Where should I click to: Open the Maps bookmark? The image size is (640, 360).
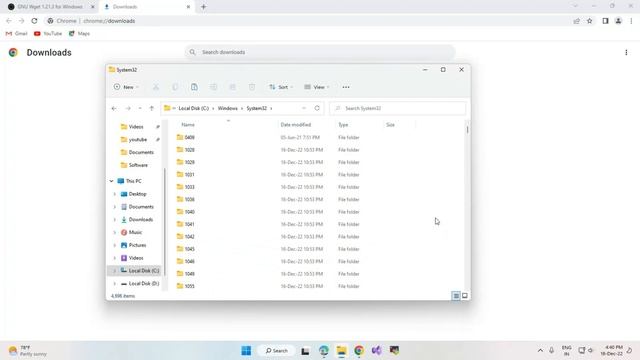79,33
